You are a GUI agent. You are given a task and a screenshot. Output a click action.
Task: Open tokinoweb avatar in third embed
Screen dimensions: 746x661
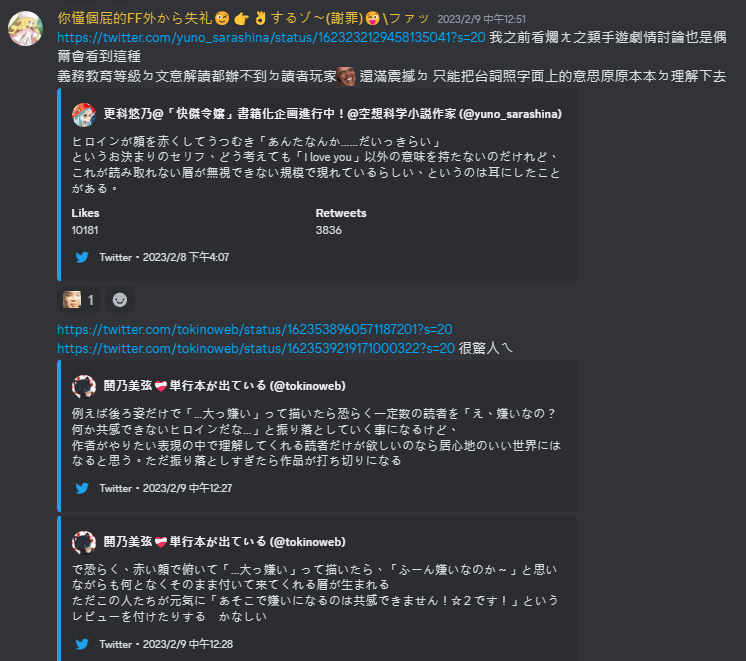84,543
